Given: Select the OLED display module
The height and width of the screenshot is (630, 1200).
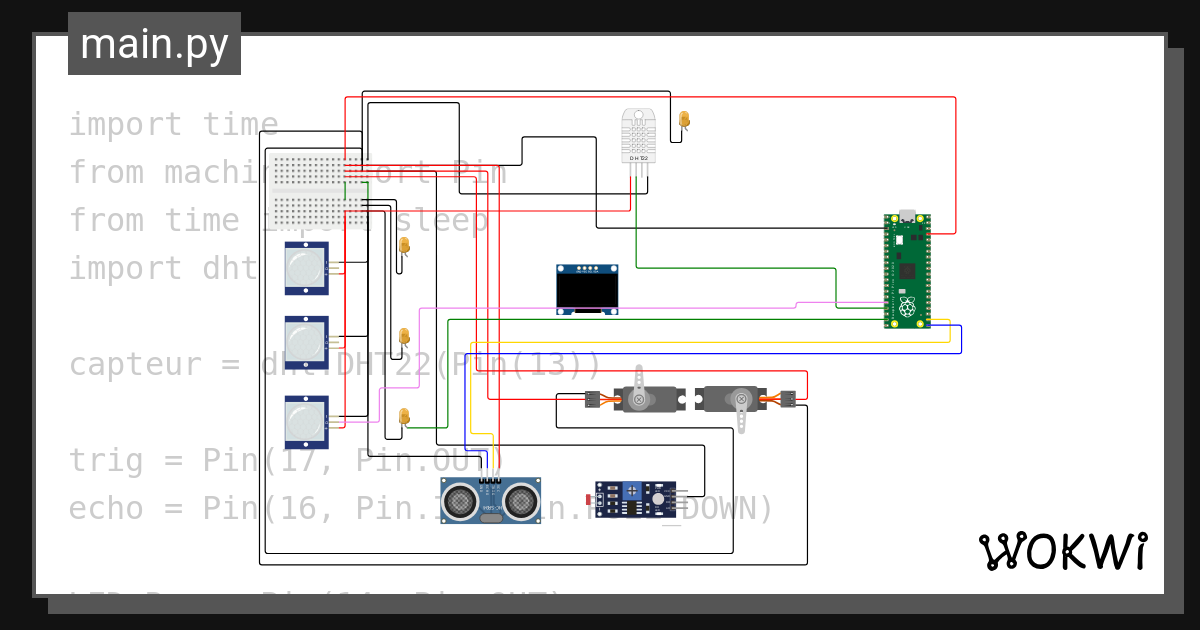Looking at the screenshot, I should click(x=587, y=290).
